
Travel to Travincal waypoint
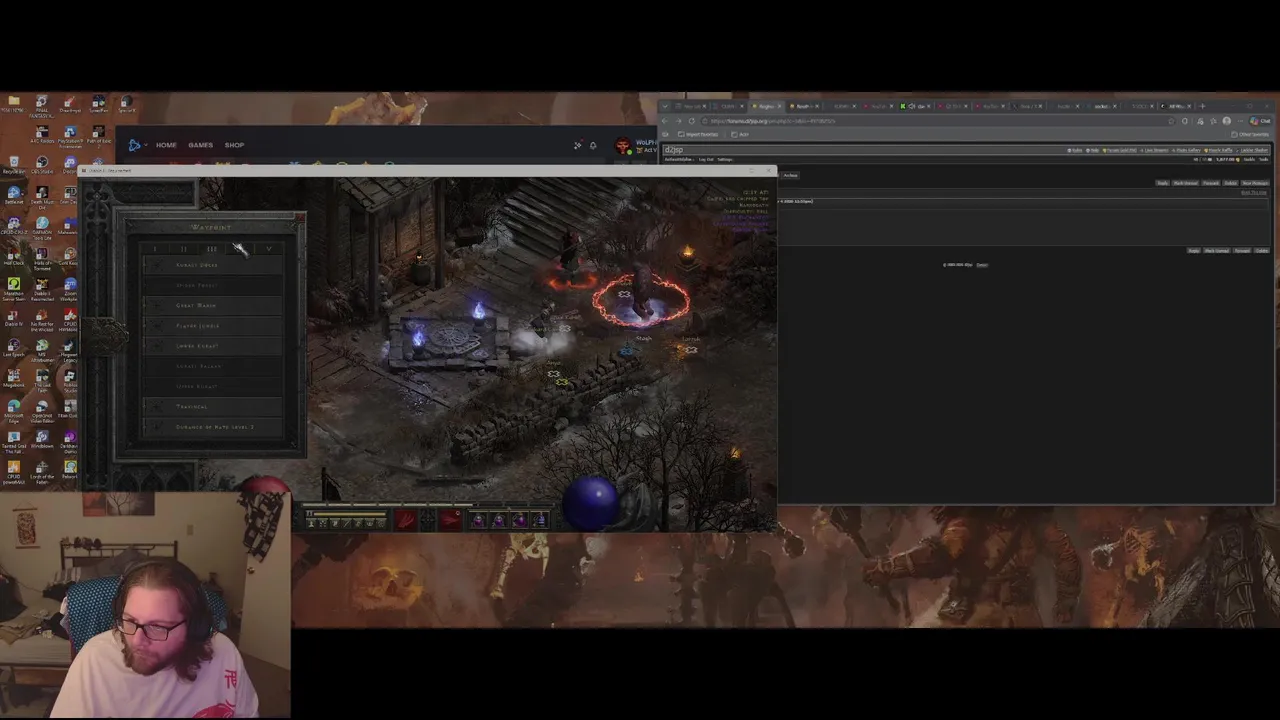click(213, 406)
